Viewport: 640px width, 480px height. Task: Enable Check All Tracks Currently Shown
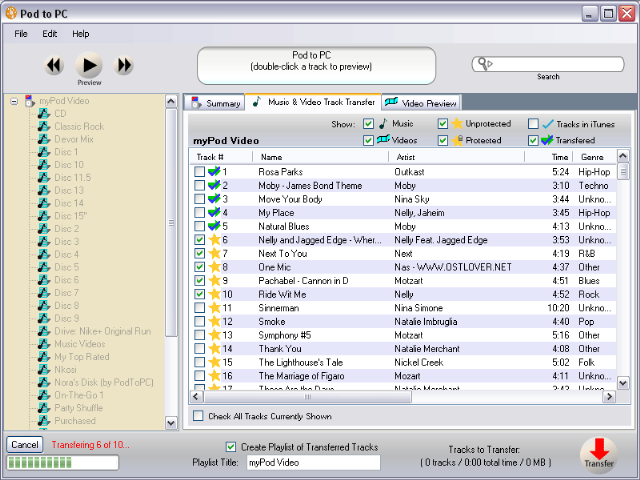[x=198, y=416]
